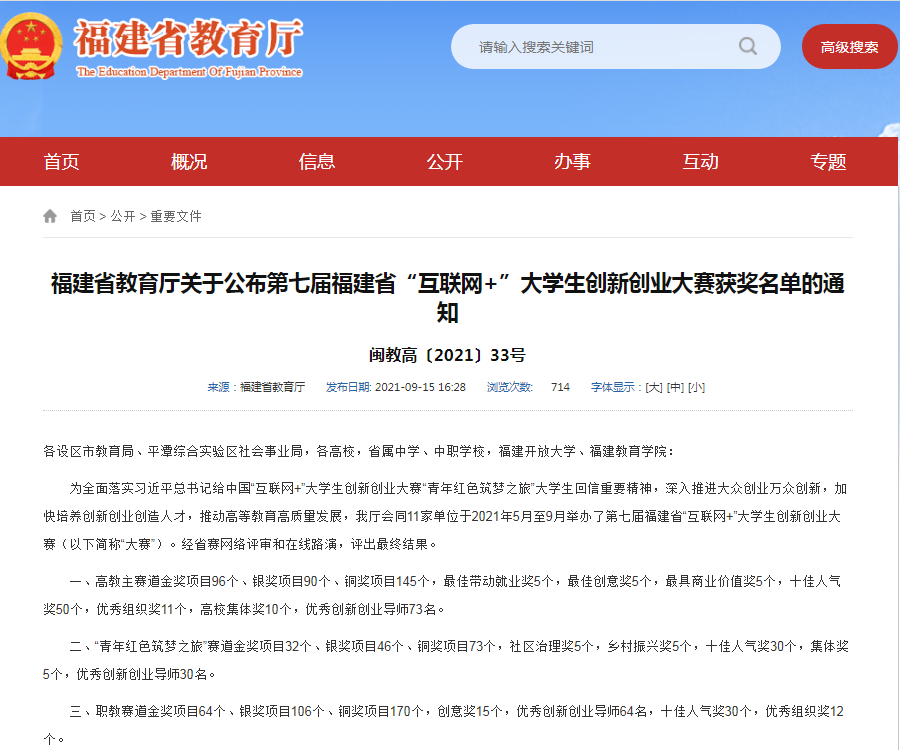The image size is (900, 750).
Task: Open 公开 in the red navigation bar
Action: click(445, 162)
